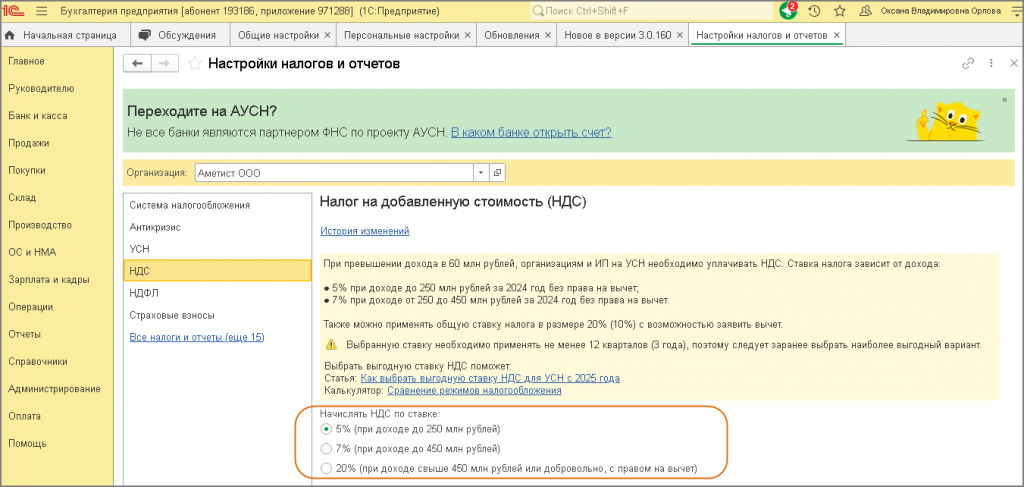Copy link to this page icon
The height and width of the screenshot is (487, 1024).
click(x=968, y=63)
